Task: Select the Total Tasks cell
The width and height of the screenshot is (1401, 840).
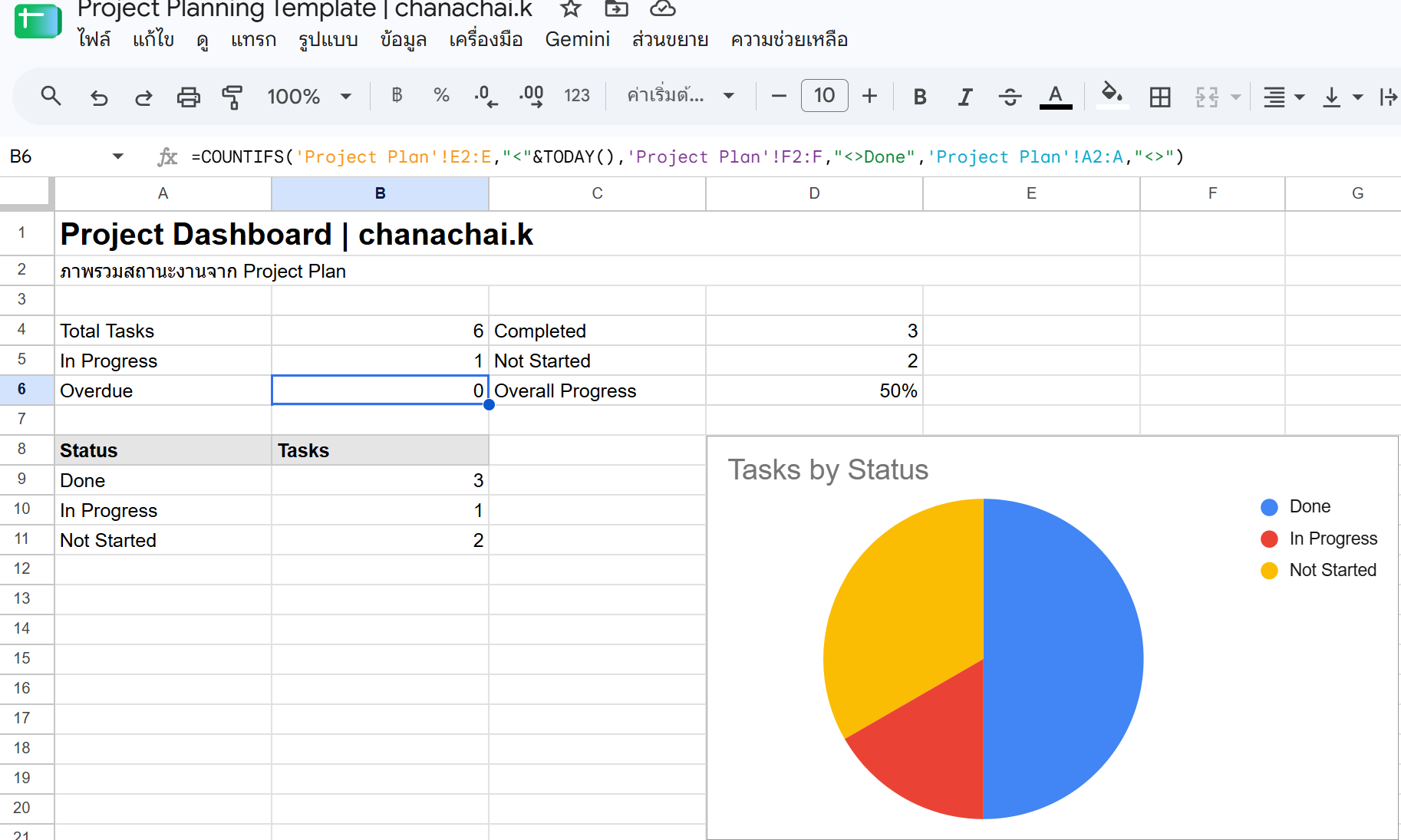Action: (163, 331)
